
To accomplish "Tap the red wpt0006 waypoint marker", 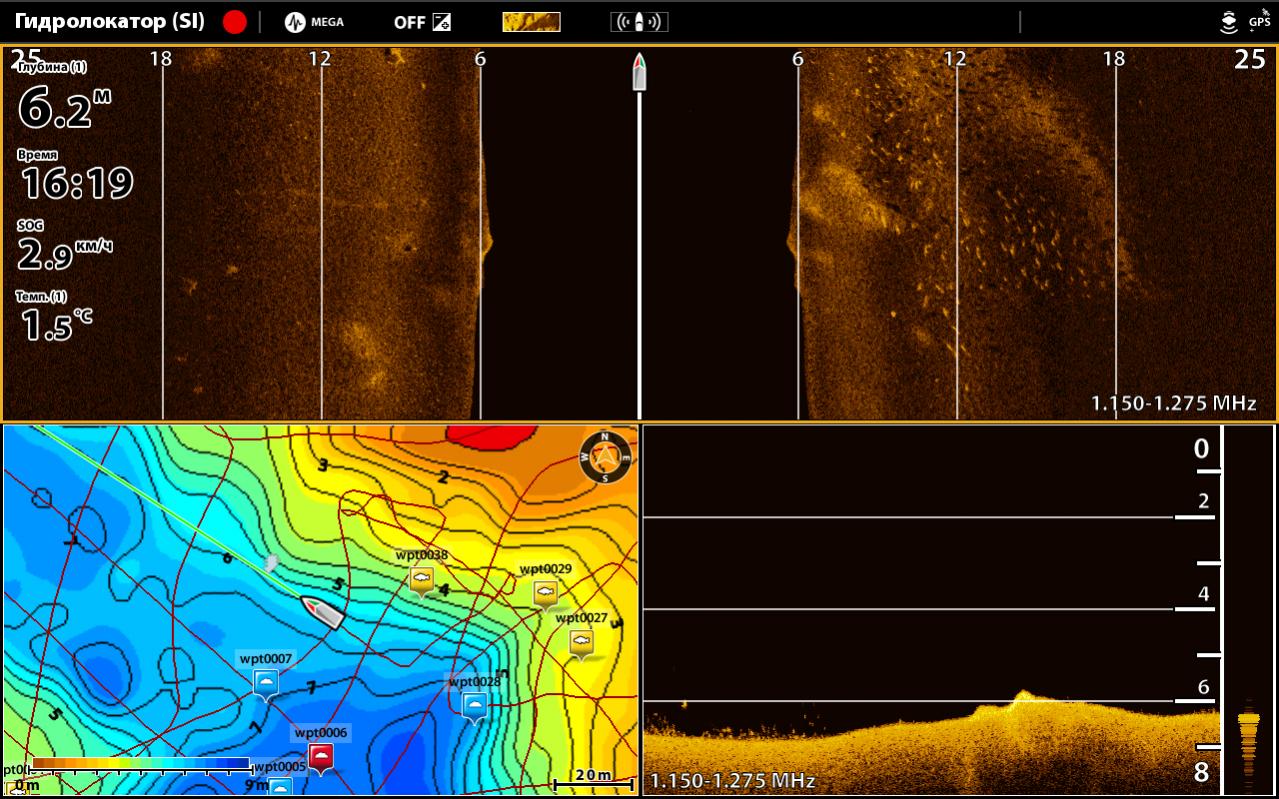I will click(x=320, y=757).
